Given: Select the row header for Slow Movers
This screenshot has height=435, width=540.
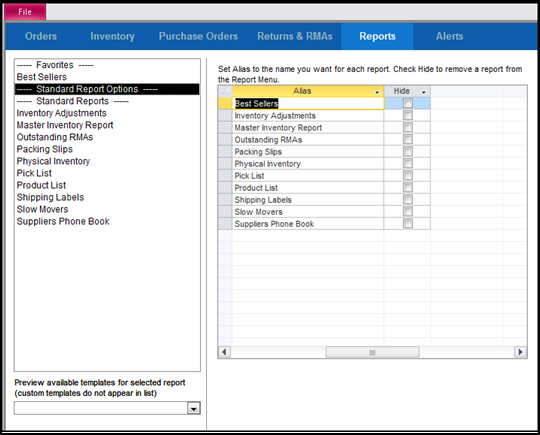Looking at the screenshot, I should [225, 212].
